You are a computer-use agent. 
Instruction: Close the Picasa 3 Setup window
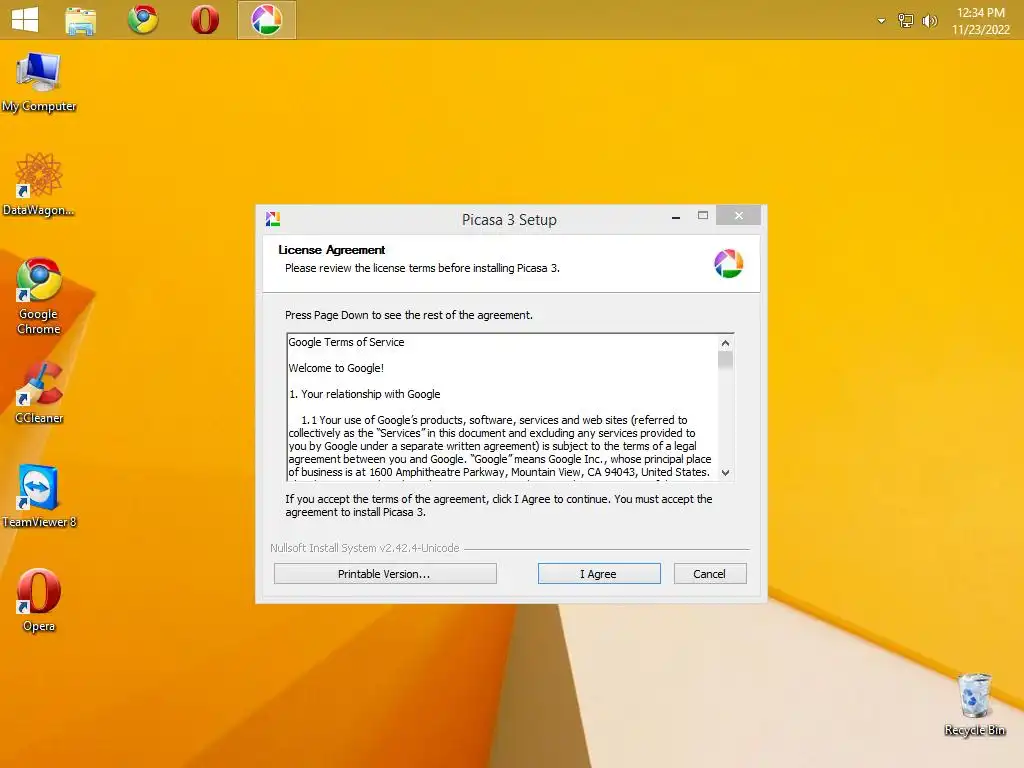point(738,216)
